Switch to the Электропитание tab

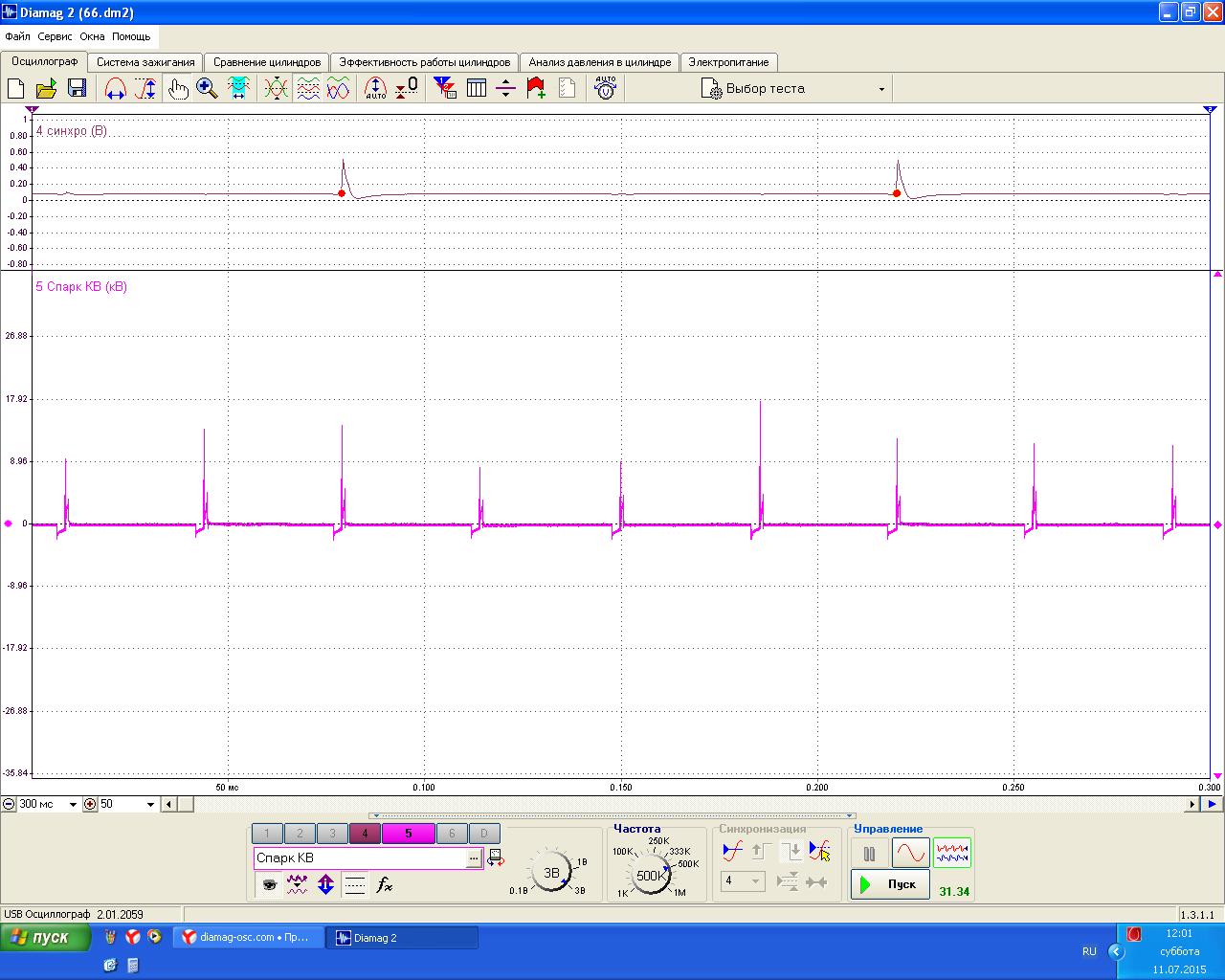728,62
